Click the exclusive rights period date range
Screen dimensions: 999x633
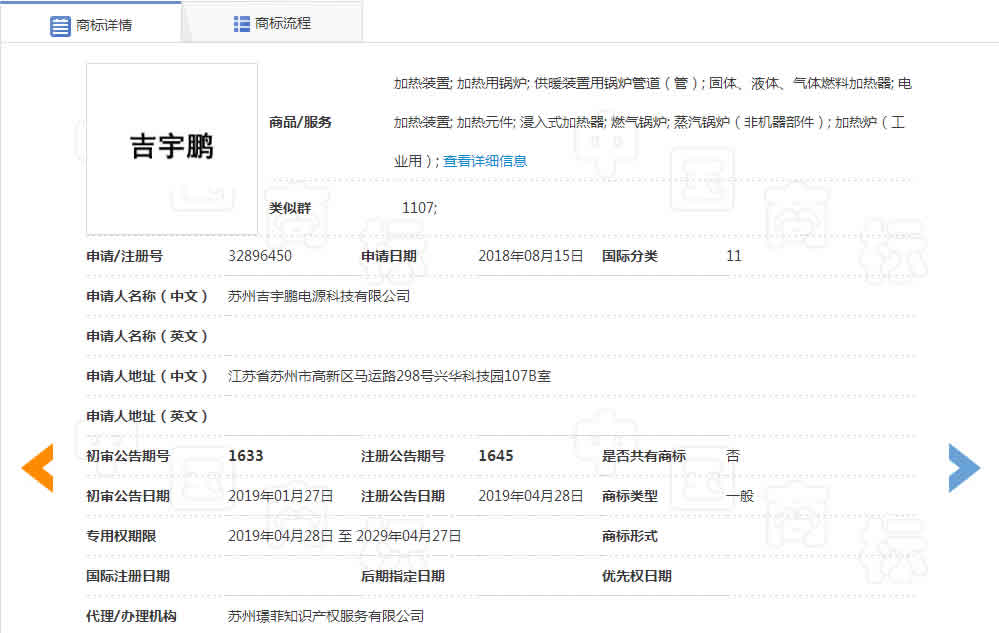(x=344, y=536)
